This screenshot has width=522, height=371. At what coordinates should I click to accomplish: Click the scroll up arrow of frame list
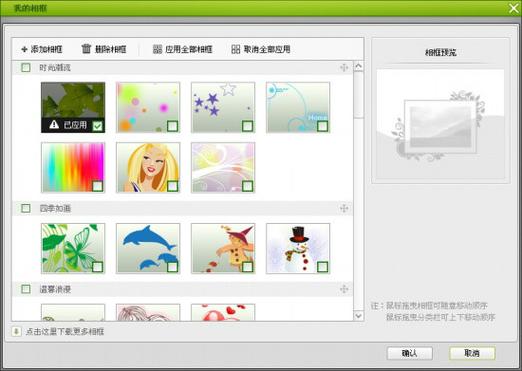click(358, 66)
